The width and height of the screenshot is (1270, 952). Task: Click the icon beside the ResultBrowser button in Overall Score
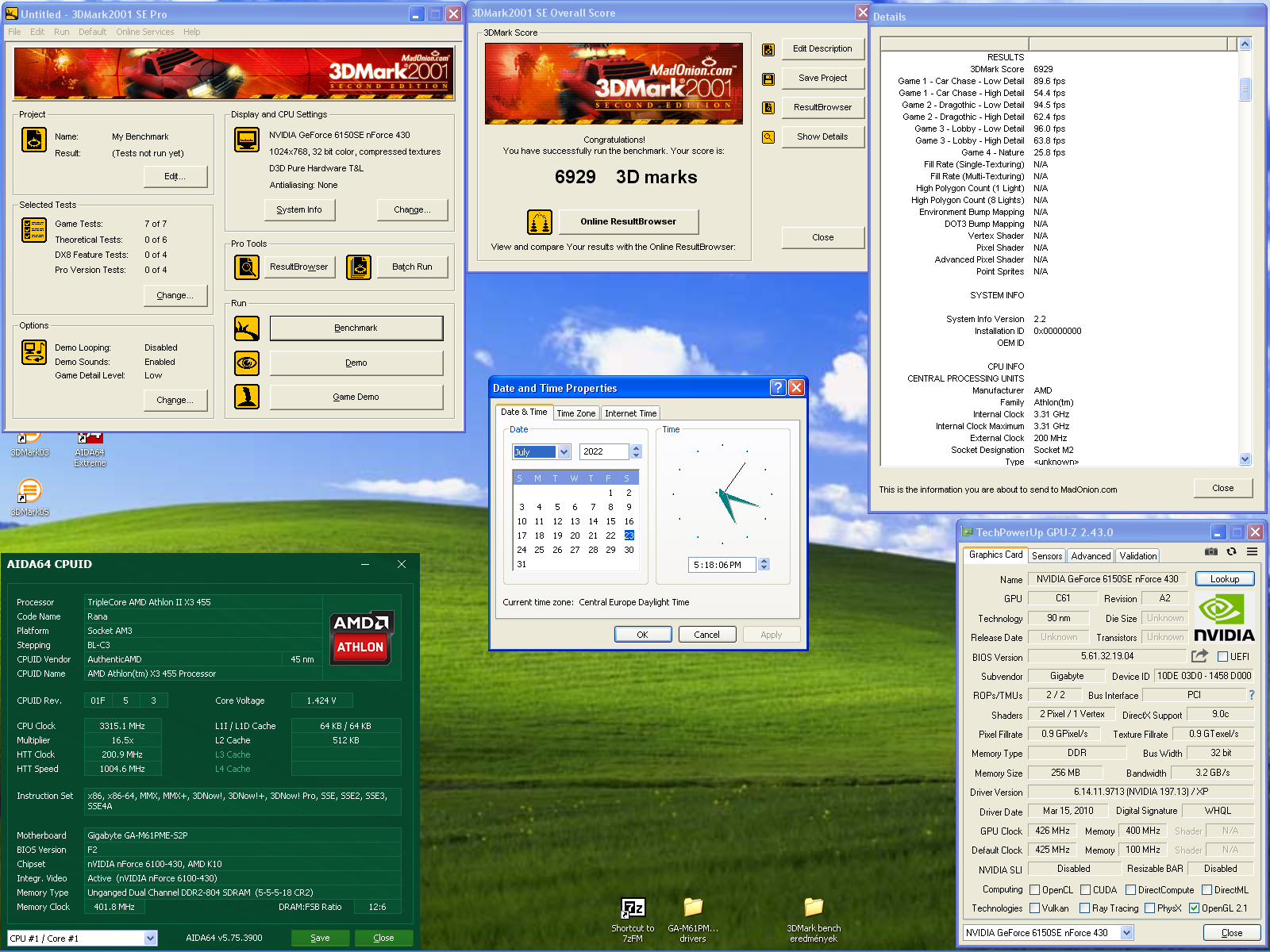click(768, 108)
